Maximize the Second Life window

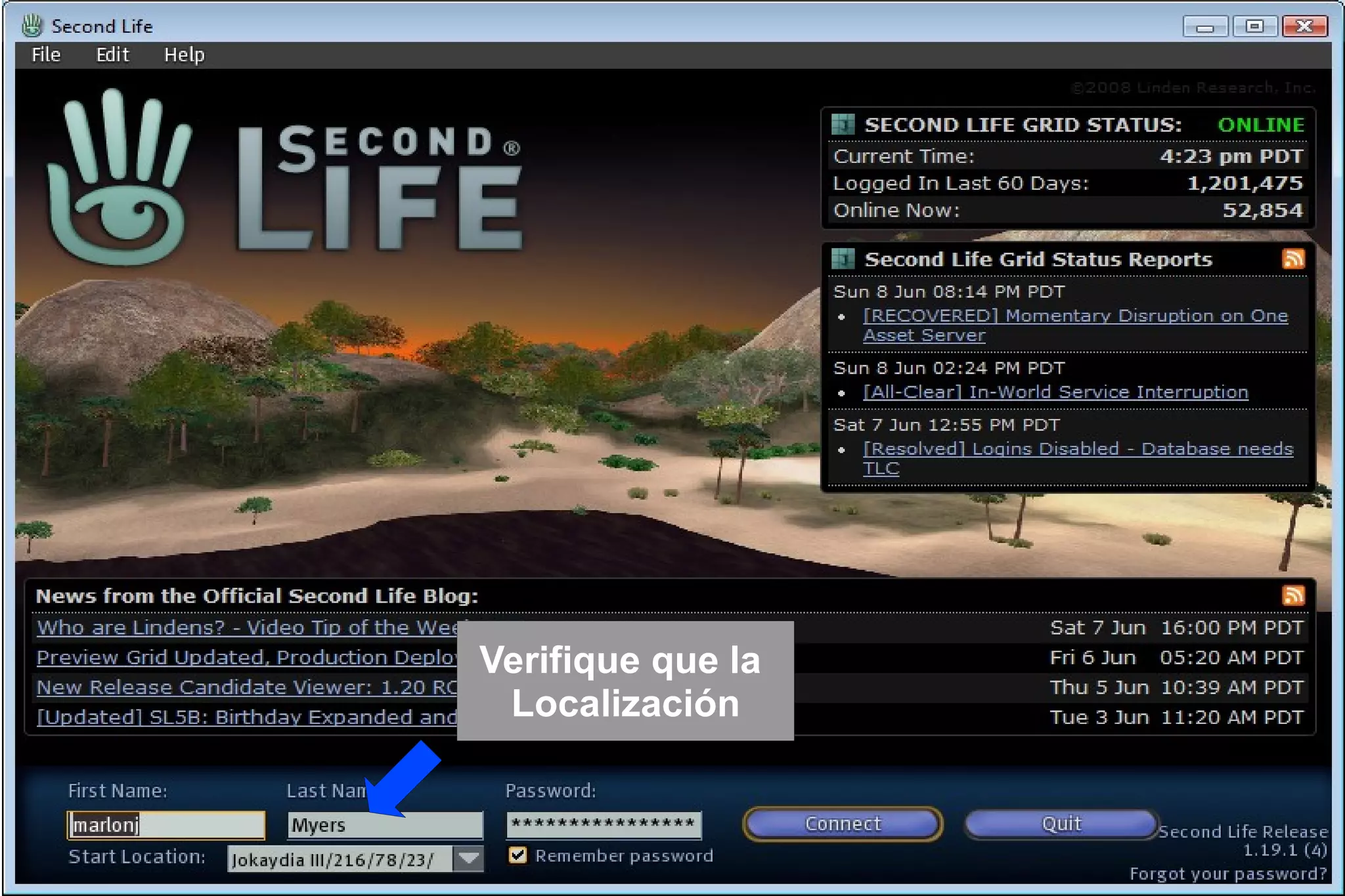tap(1254, 26)
